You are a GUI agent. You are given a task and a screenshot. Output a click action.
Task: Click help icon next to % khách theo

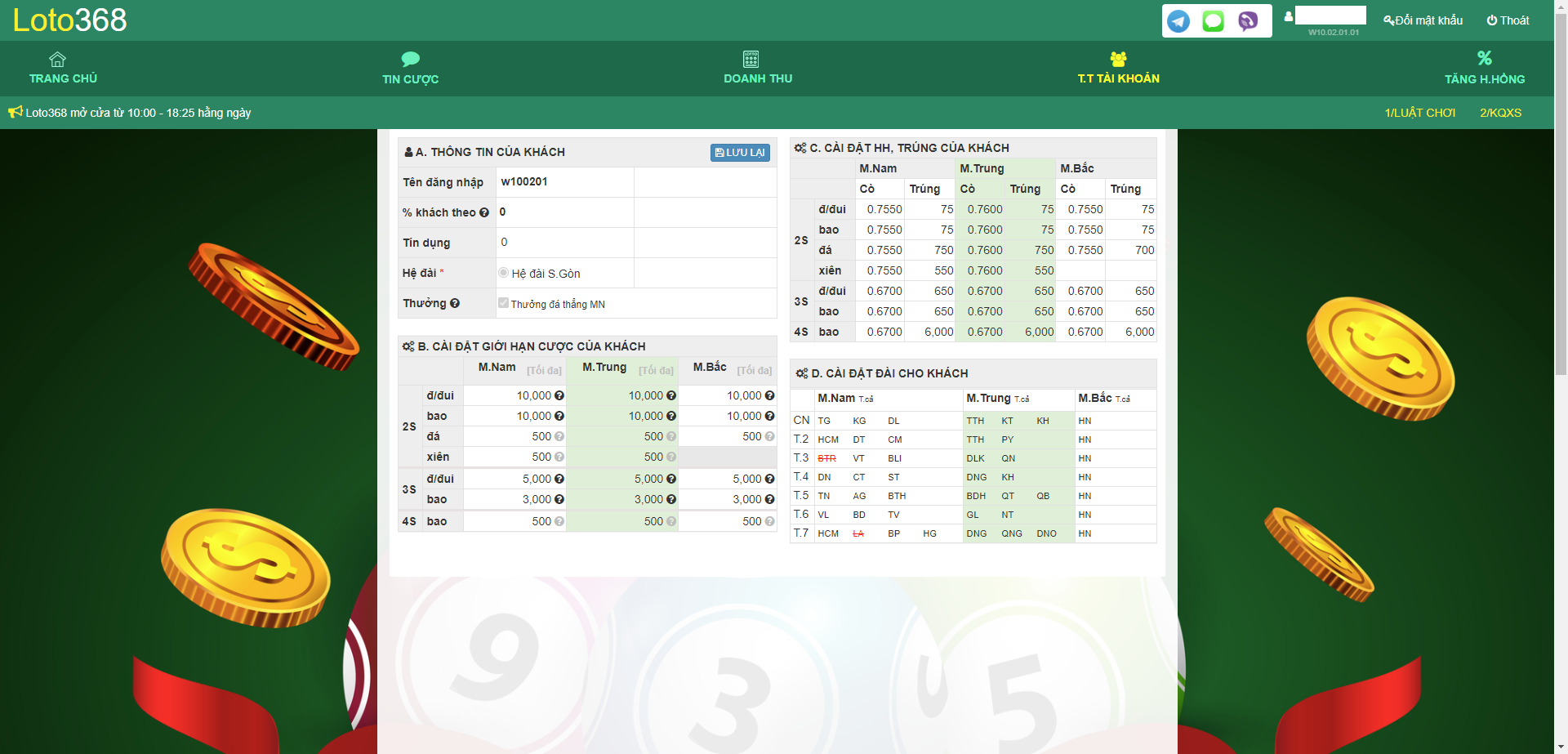pos(484,212)
